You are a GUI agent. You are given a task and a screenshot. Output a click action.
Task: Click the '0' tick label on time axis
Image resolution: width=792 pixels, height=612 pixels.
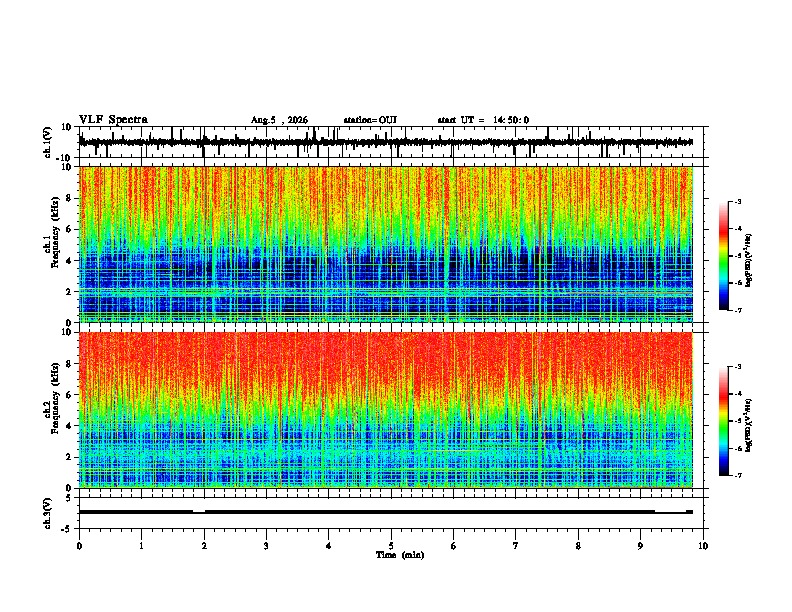[79, 546]
